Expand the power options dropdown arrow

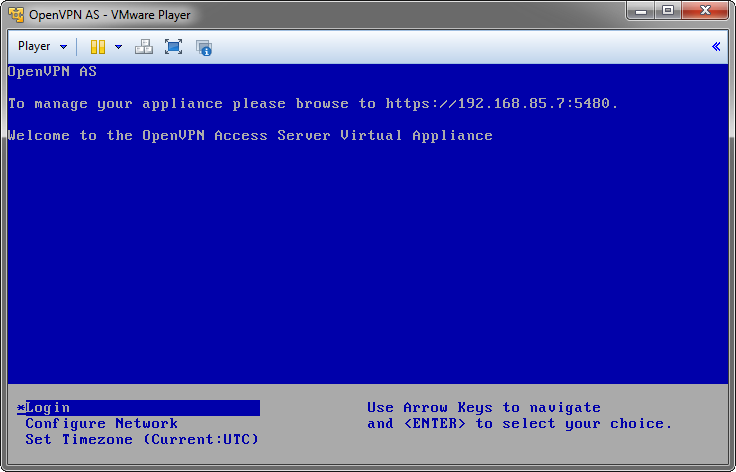tap(119, 47)
